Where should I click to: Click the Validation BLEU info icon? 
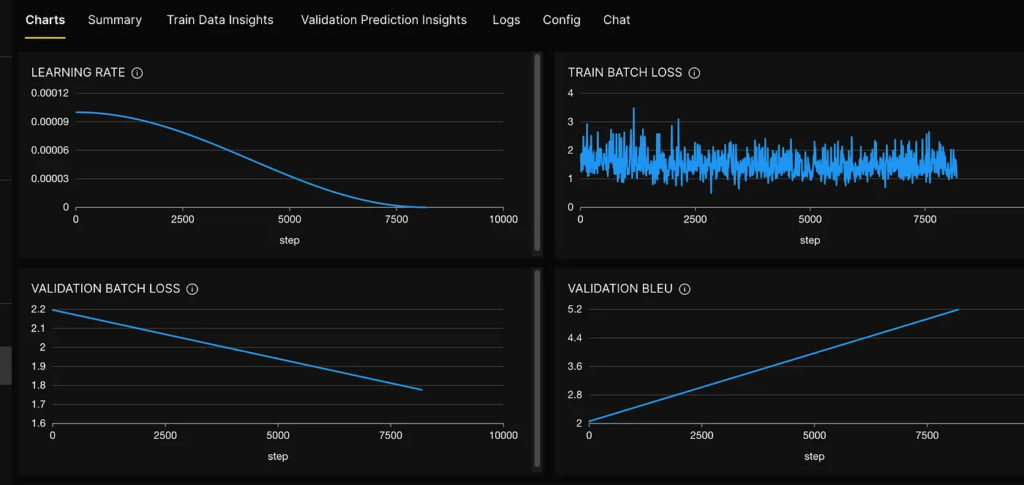tap(683, 289)
